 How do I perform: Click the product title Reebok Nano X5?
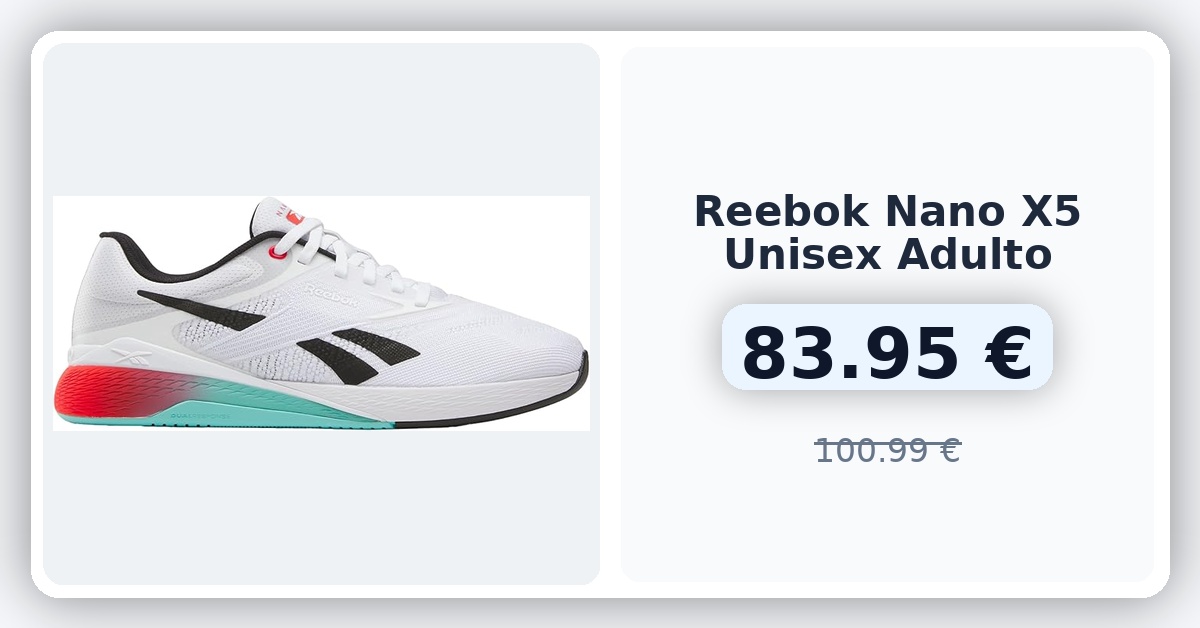(887, 211)
